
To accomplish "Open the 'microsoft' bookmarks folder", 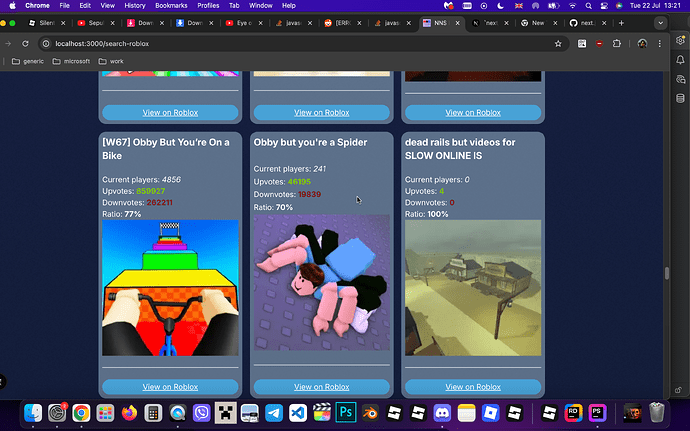I will pos(71,61).
